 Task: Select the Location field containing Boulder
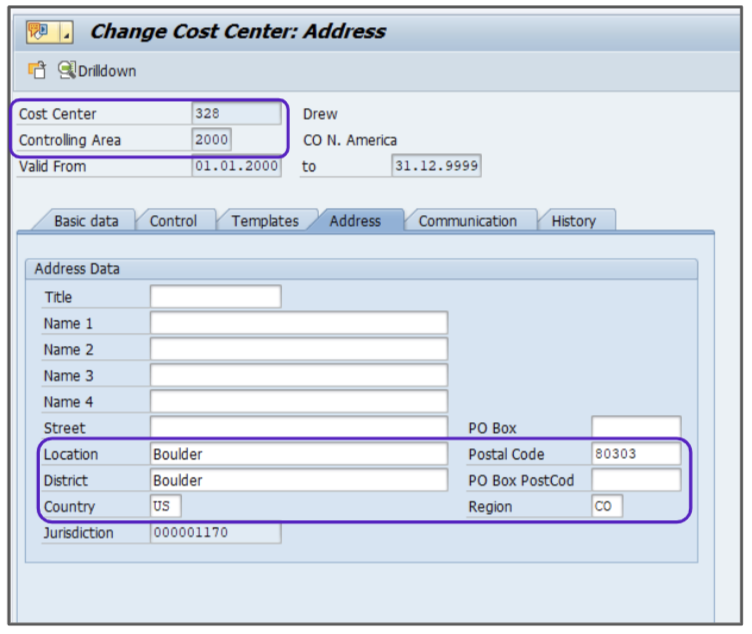(298, 454)
